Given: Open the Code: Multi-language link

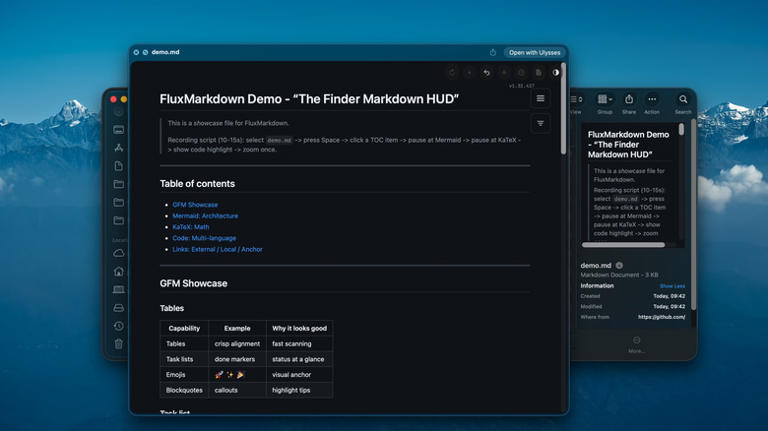Looking at the screenshot, I should pyautogui.click(x=204, y=238).
